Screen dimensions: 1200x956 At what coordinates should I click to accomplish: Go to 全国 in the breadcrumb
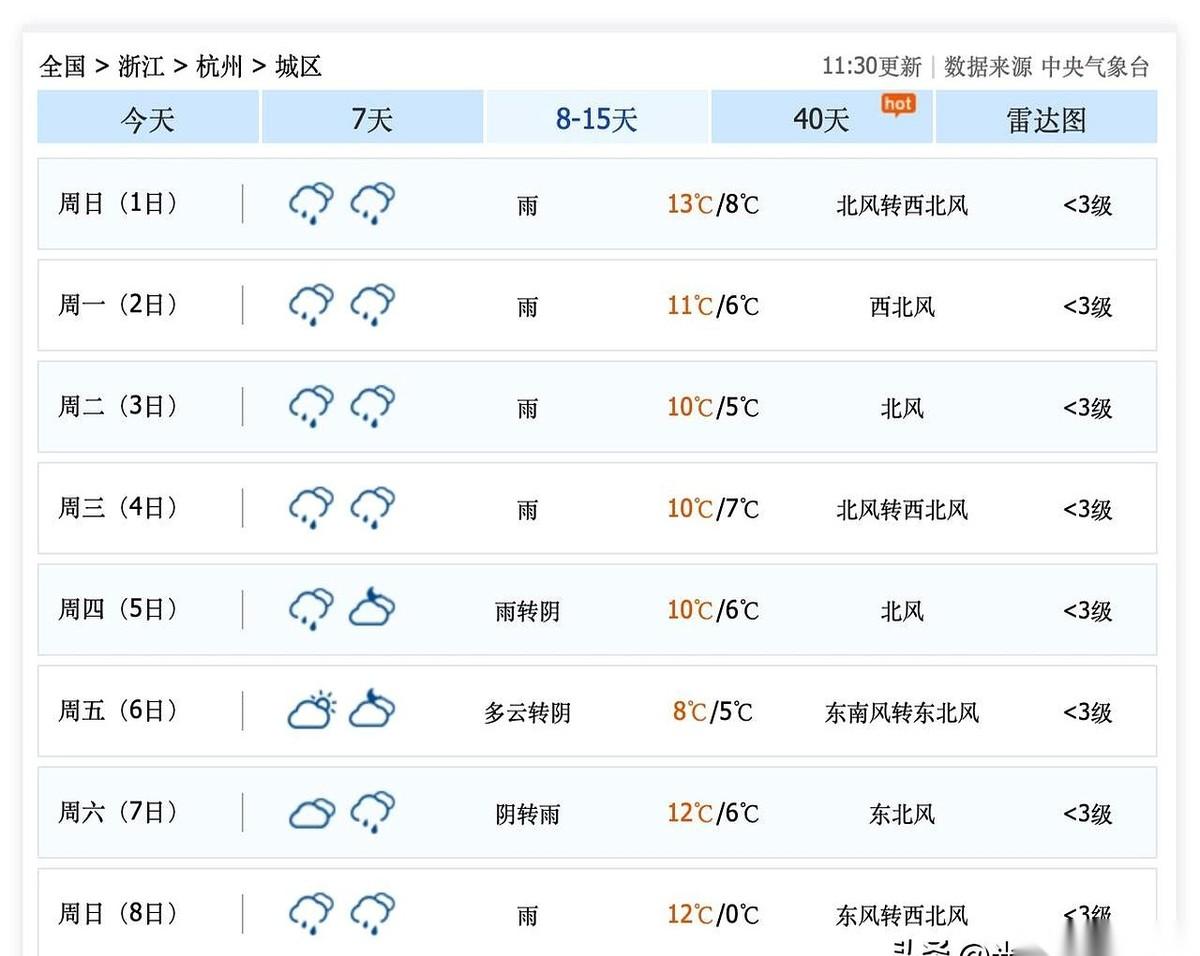click(x=63, y=67)
